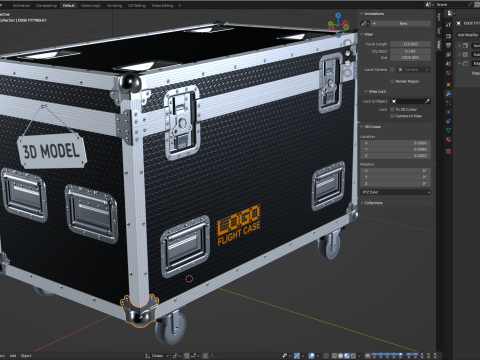Image resolution: width=480 pixels, height=360 pixels.
Task: Open the Tool properties tab icon
Action: tap(449, 24)
